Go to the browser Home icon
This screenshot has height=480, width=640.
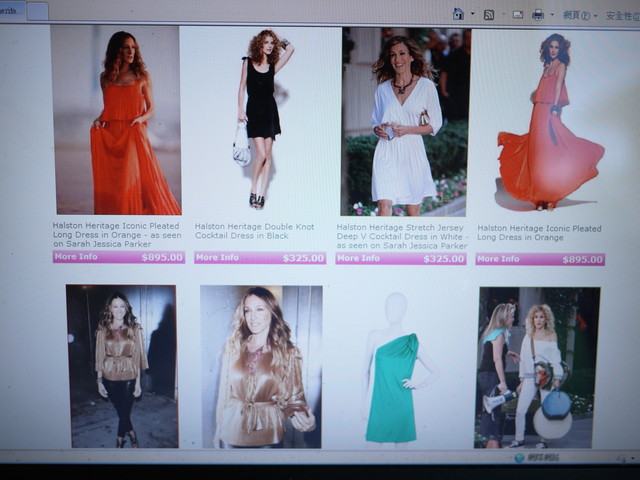click(458, 14)
